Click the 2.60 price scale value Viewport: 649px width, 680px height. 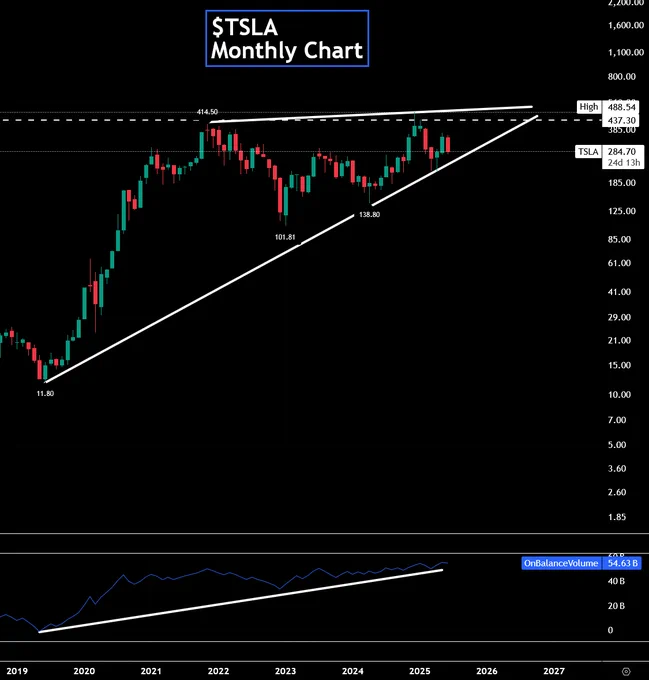617,492
